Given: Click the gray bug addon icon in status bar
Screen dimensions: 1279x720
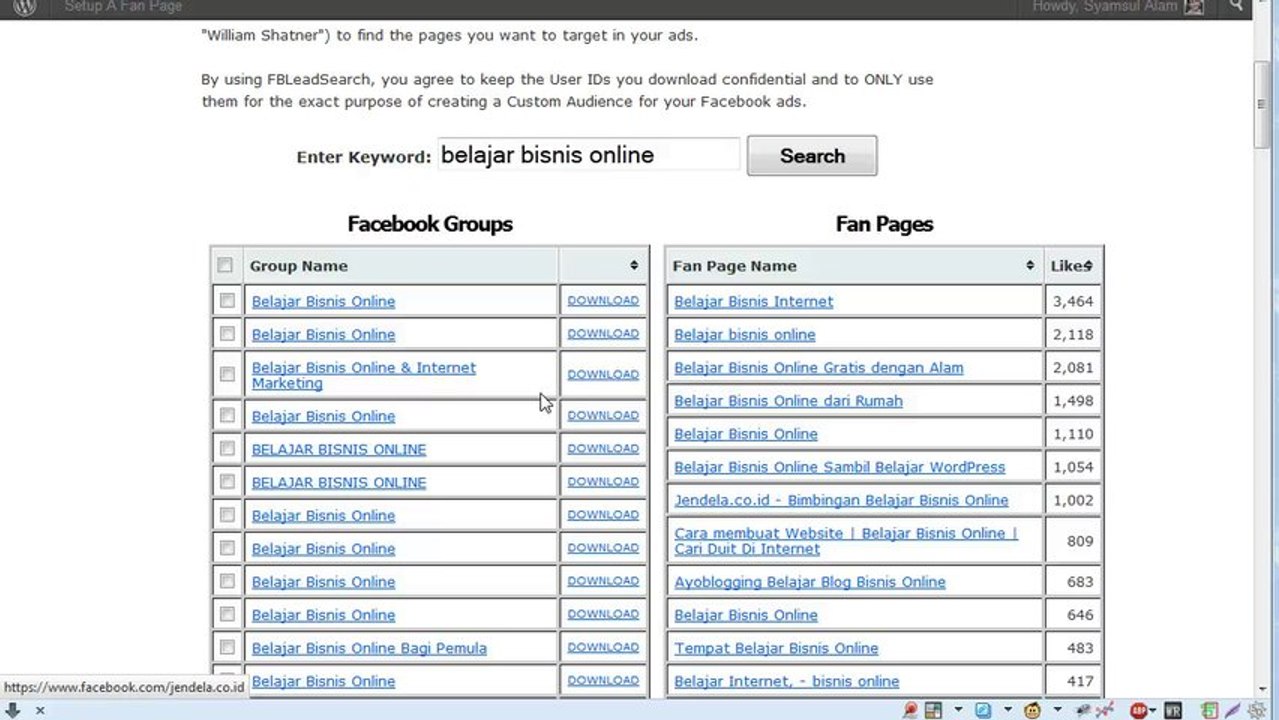Looking at the screenshot, I should point(1083,710).
